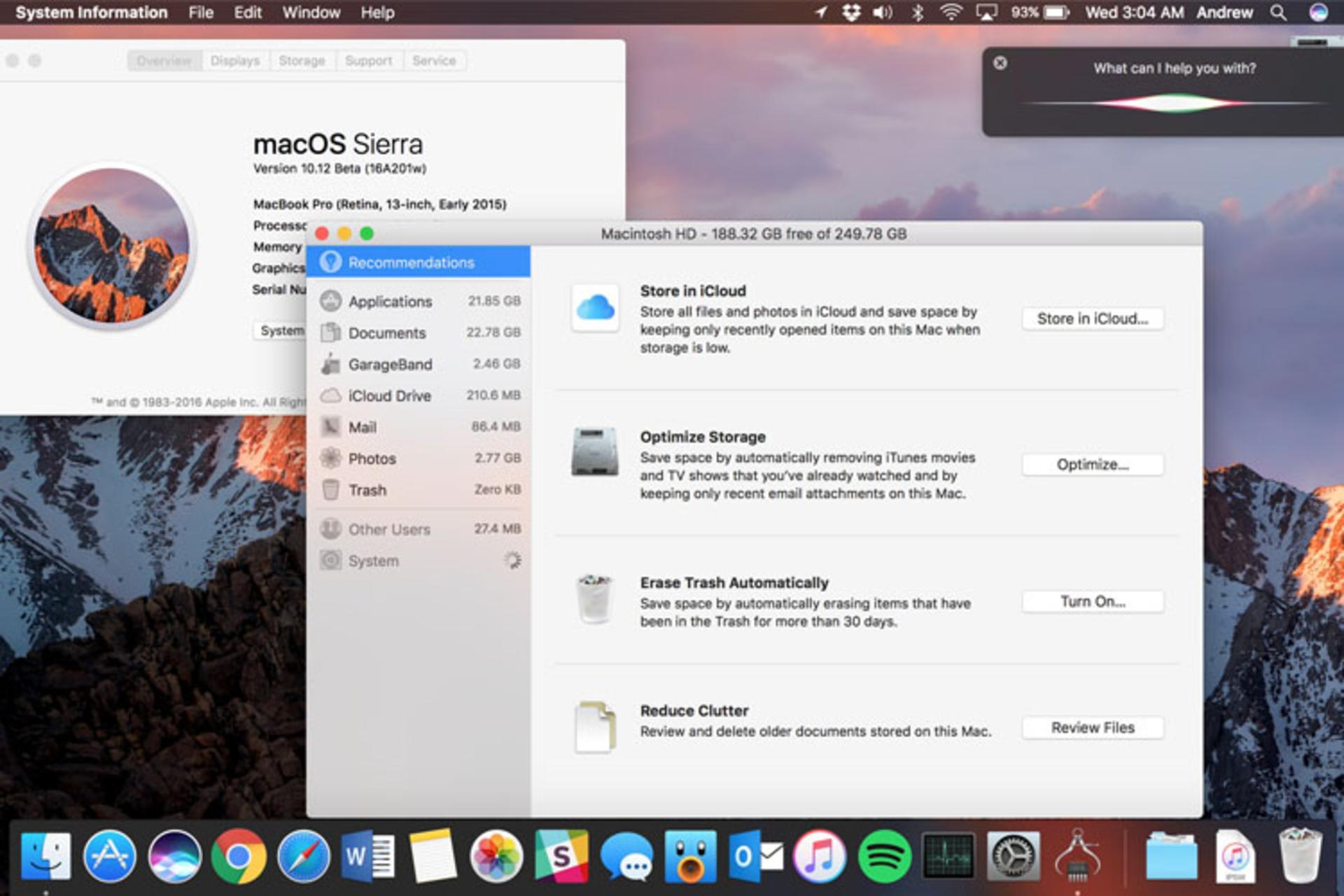Viewport: 1344px width, 896px height.
Task: Open the Bluetooth menu bar icon
Action: click(x=918, y=13)
